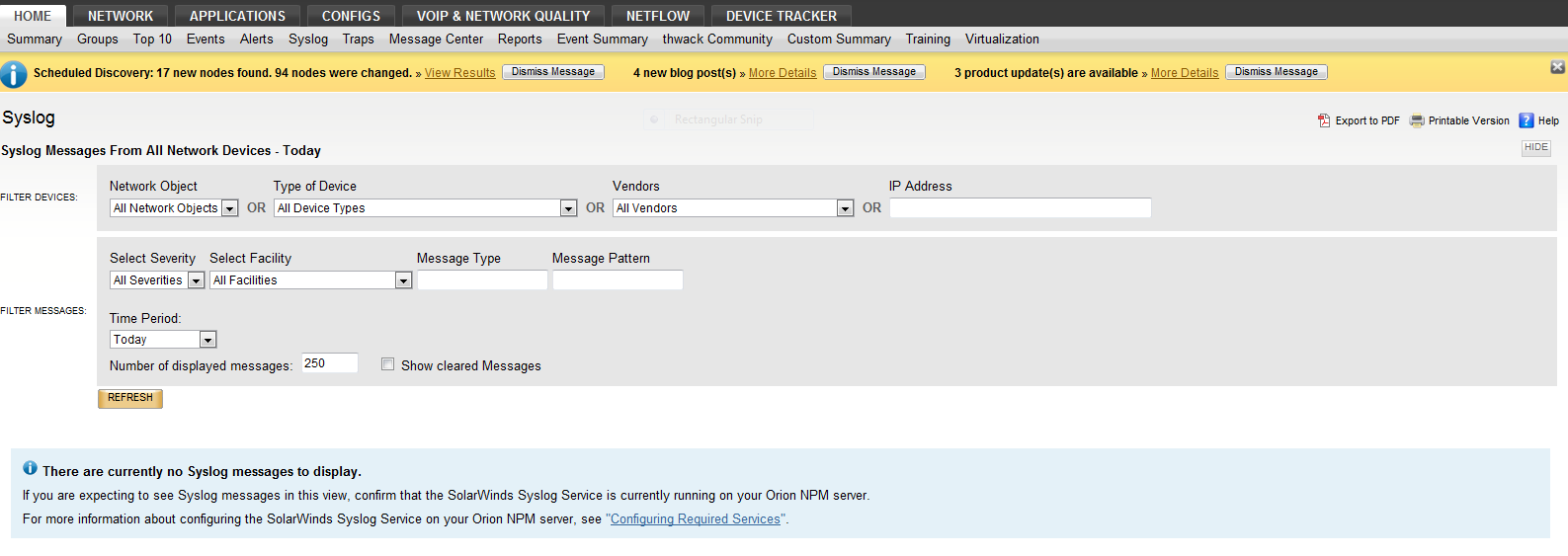Screen dimensions: 1568x556
Task: Click Number of displayed messages field
Action: coord(330,363)
